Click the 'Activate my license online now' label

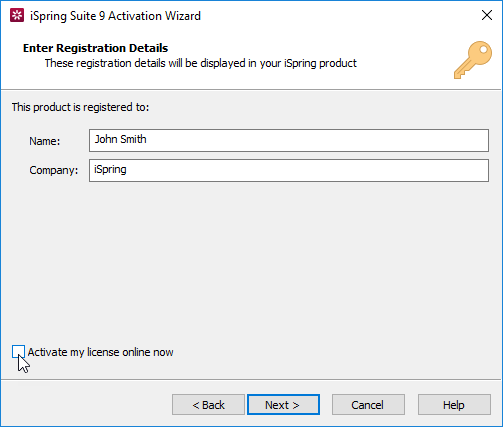click(x=100, y=352)
